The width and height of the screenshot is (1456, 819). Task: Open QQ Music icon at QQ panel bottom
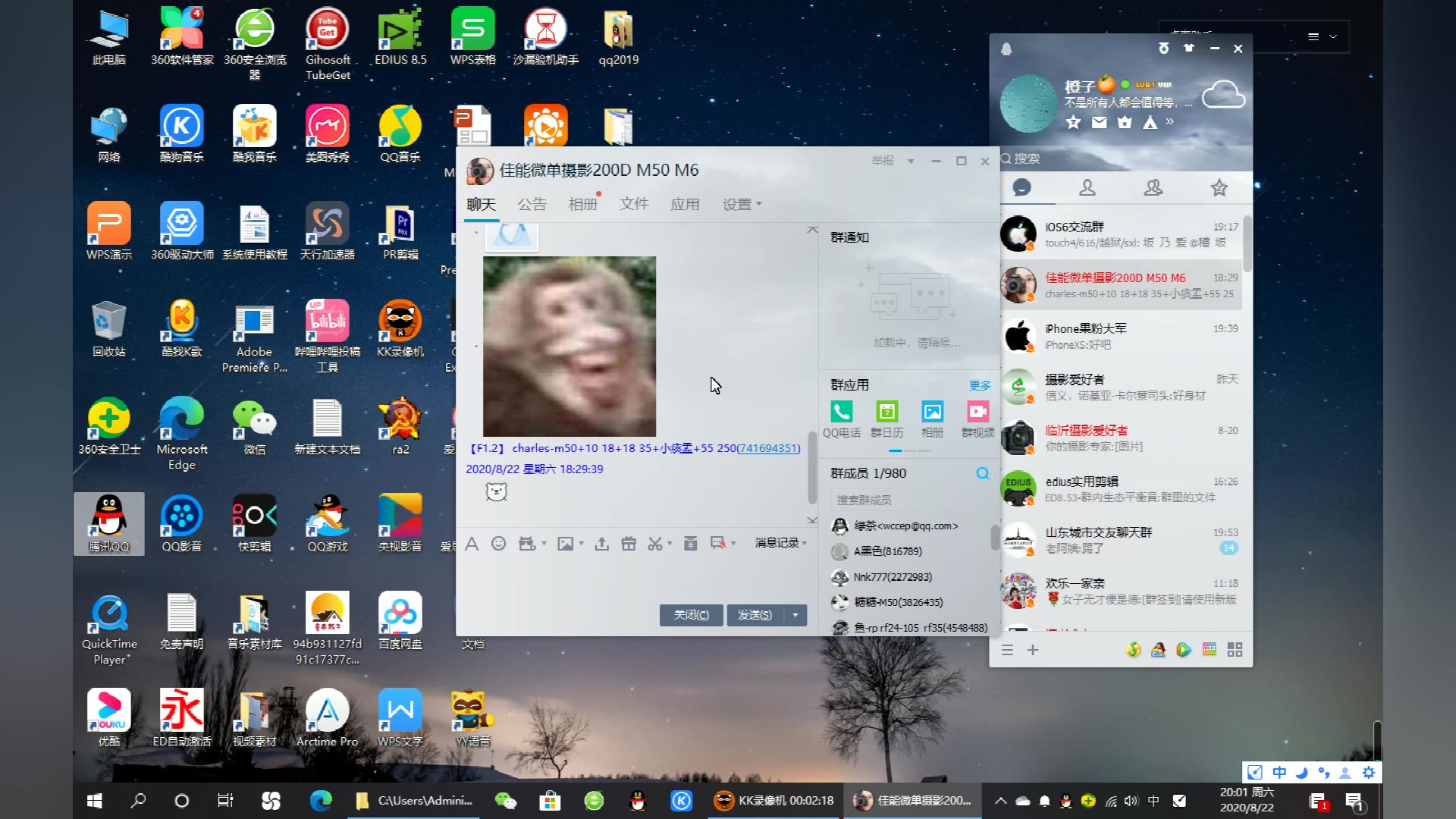[x=1133, y=650]
